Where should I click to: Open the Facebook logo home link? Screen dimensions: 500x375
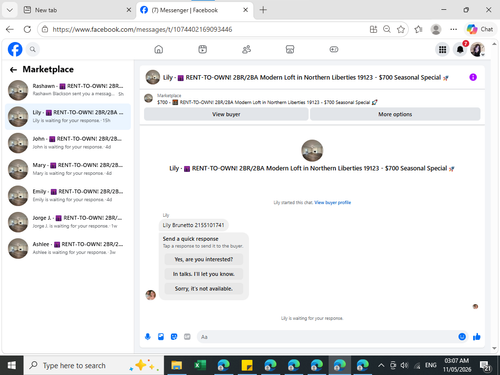coord(15,49)
